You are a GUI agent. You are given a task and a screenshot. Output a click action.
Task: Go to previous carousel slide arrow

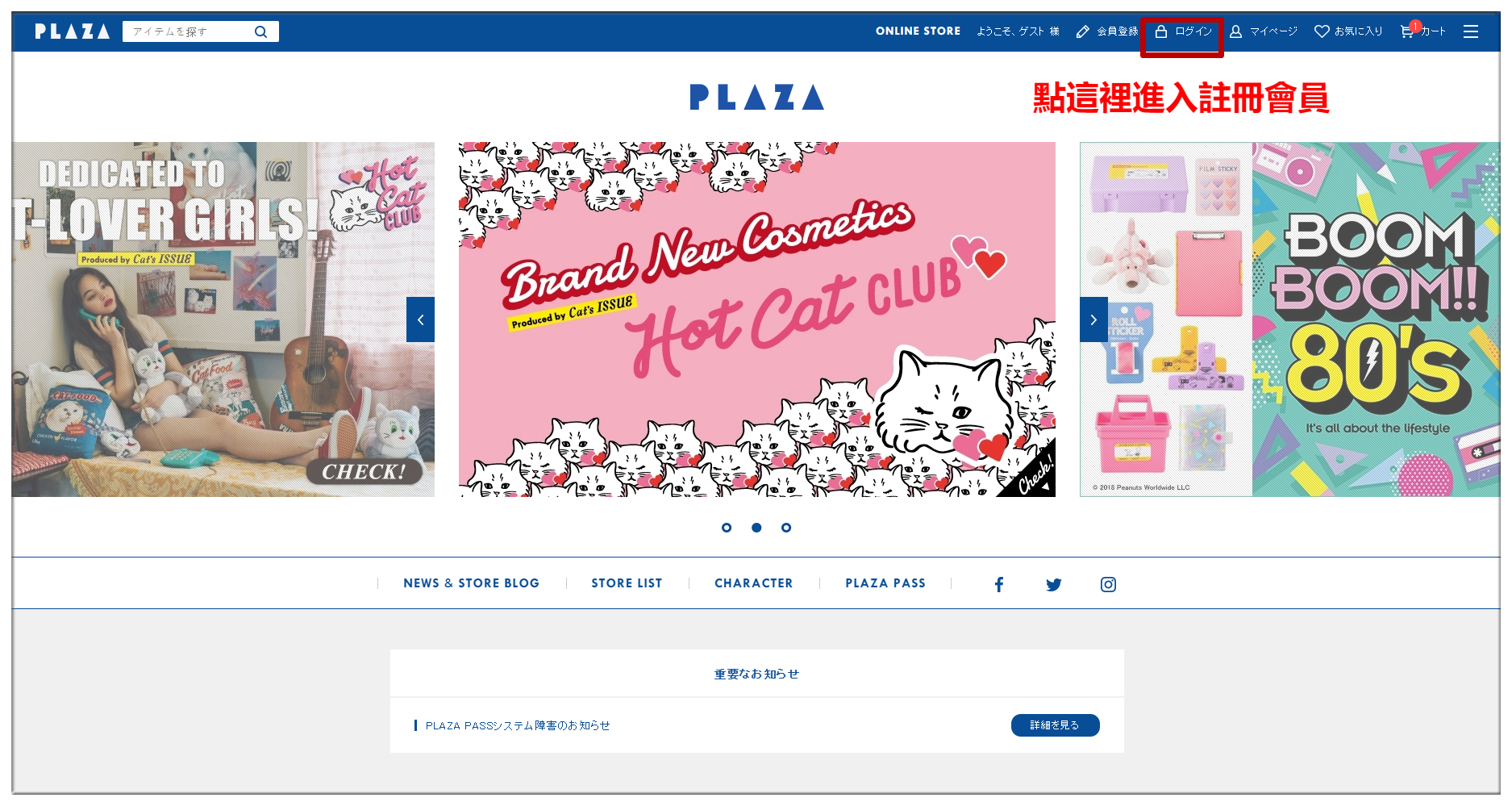[x=420, y=319]
